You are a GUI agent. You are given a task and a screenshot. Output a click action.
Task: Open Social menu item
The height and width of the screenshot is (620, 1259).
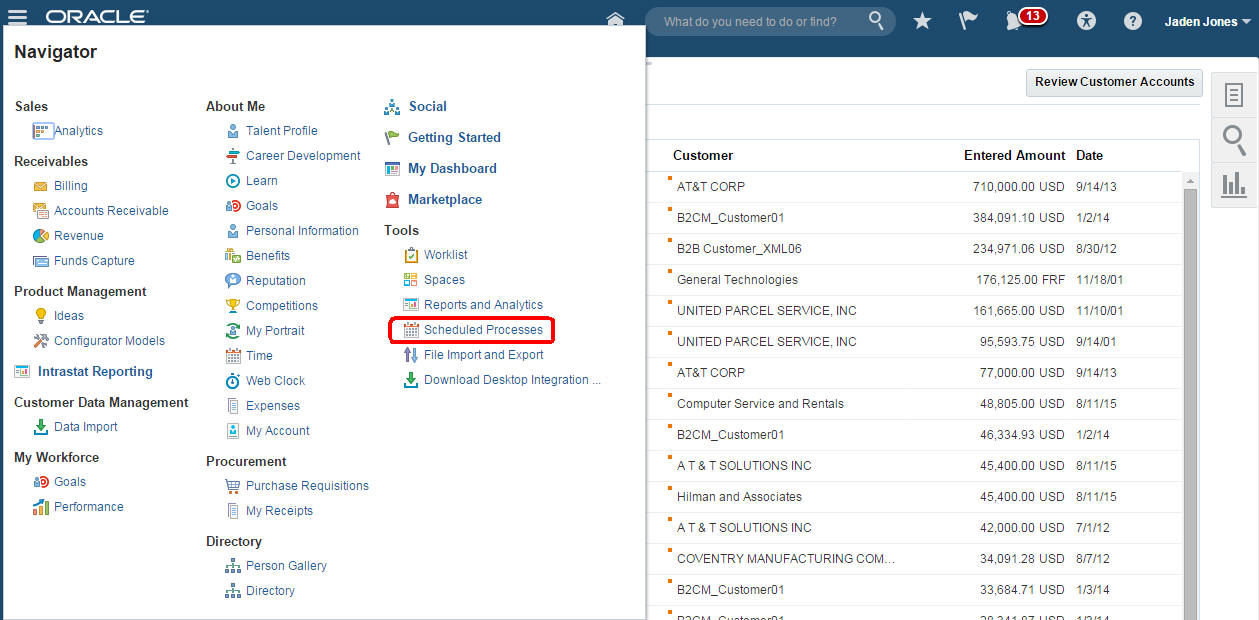428,107
